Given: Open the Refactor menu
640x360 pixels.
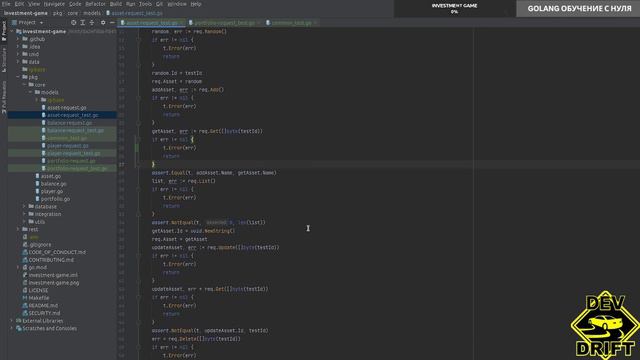Looking at the screenshot, I should [x=95, y=4].
